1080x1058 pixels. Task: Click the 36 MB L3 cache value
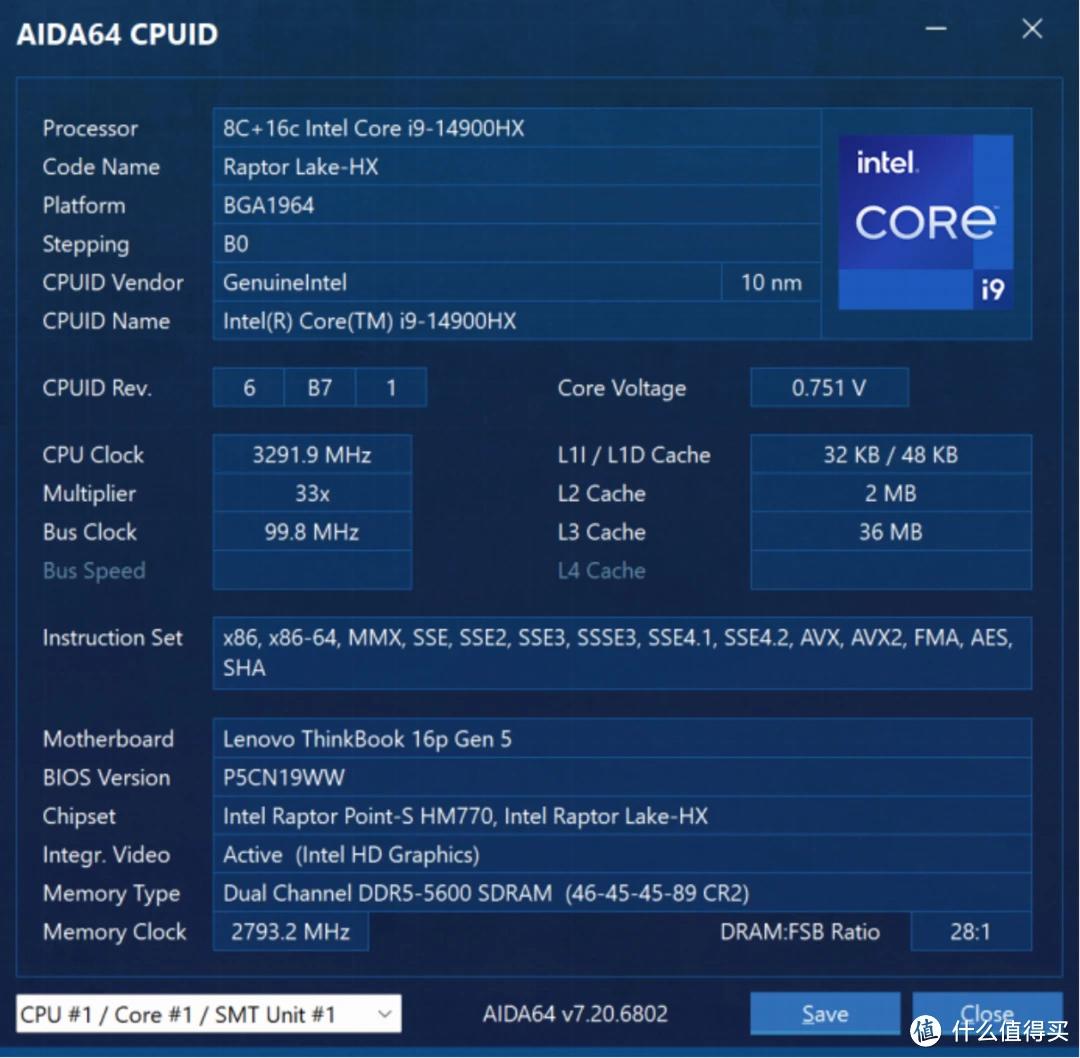[891, 531]
